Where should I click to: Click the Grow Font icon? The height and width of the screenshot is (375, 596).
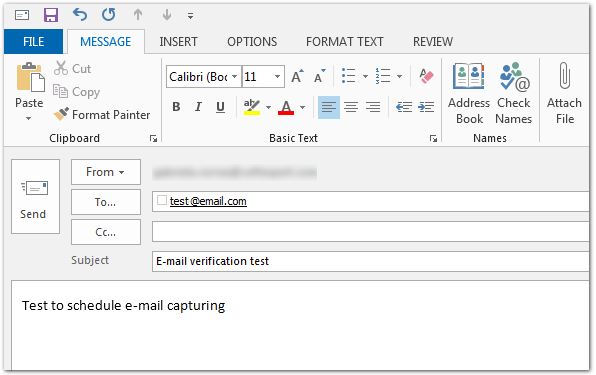(297, 76)
